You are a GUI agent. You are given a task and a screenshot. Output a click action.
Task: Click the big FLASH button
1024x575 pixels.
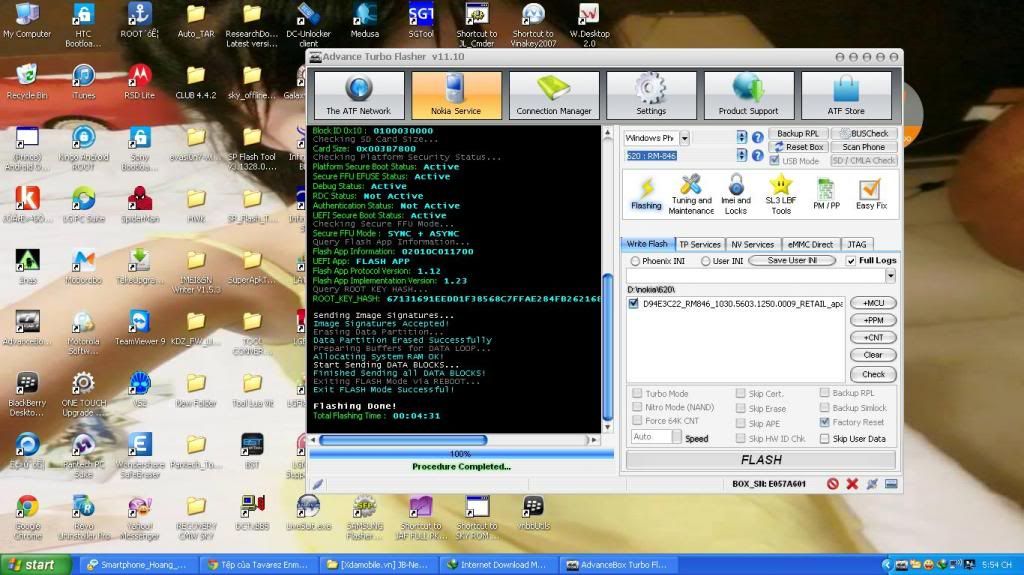click(761, 460)
